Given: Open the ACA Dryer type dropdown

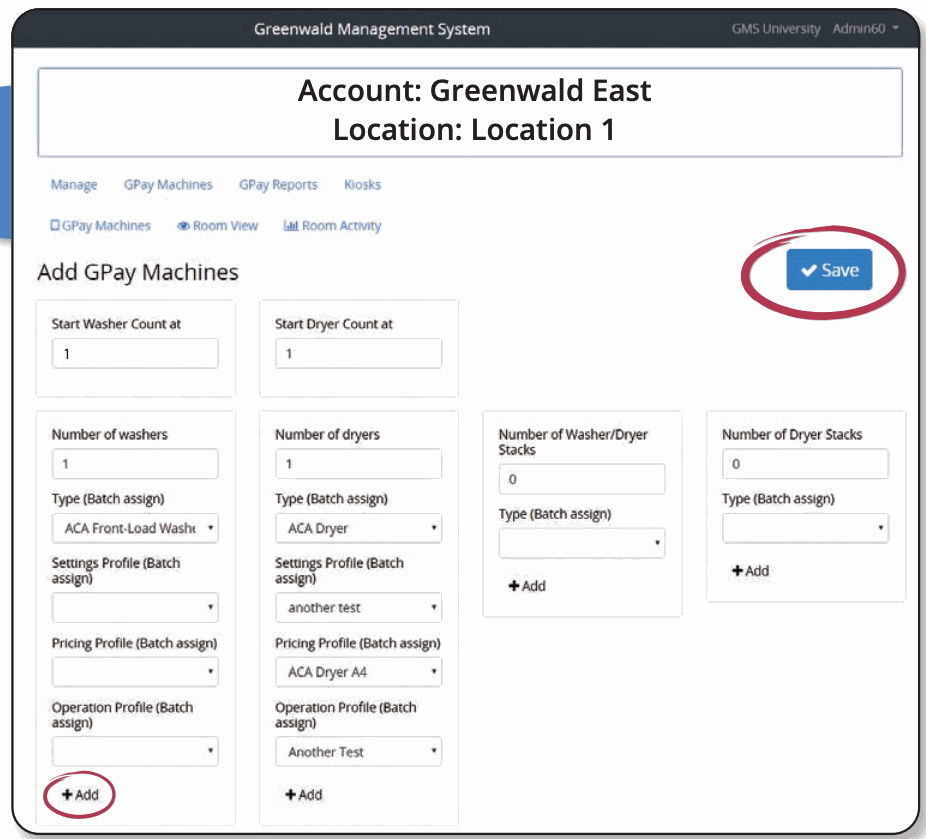Looking at the screenshot, I should point(358,528).
